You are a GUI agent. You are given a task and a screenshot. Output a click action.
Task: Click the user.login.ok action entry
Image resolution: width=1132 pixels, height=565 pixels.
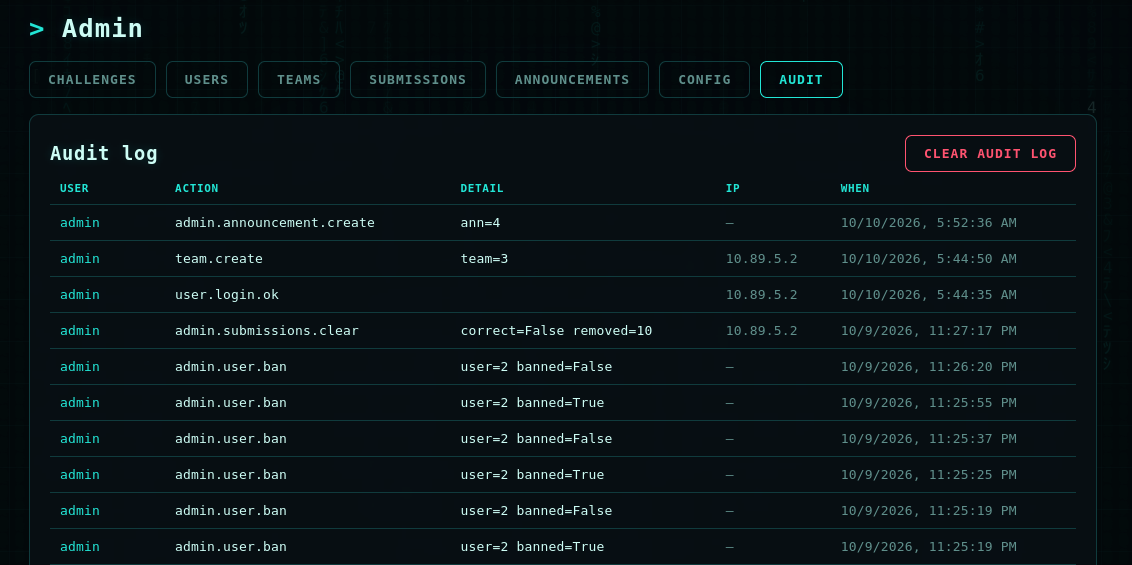(x=227, y=294)
